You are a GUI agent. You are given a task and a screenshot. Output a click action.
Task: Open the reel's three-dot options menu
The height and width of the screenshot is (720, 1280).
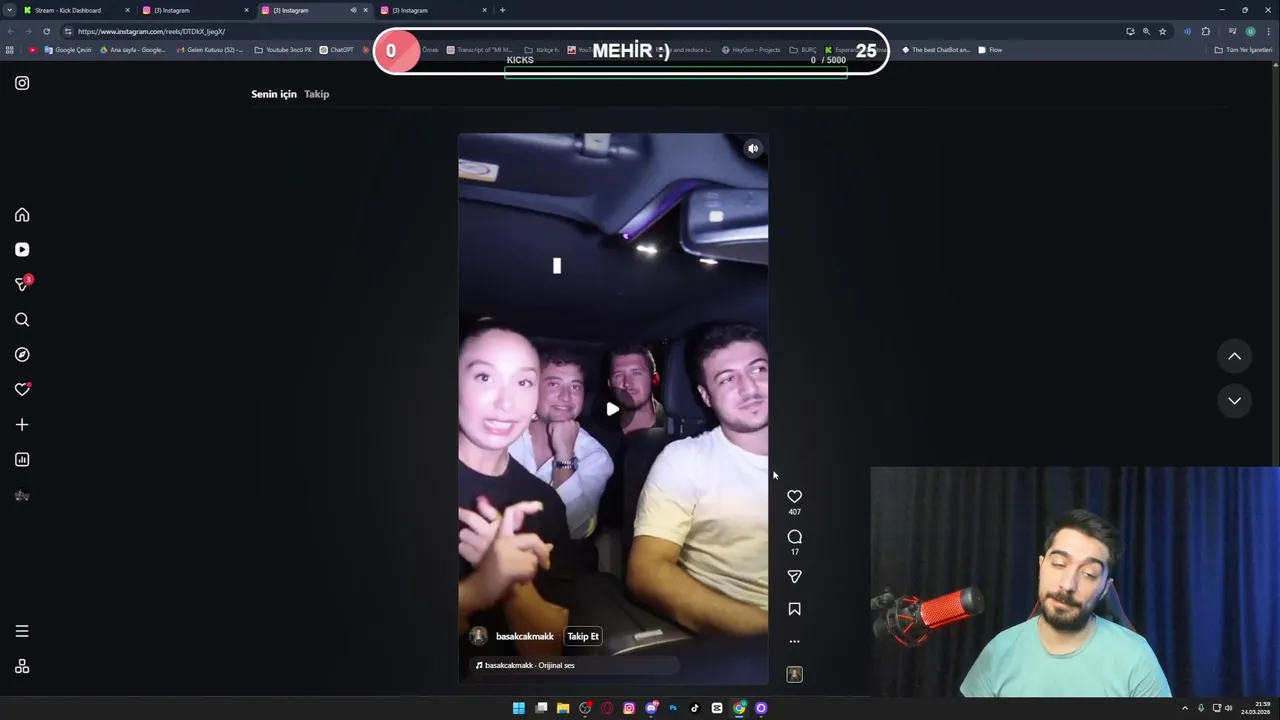coord(794,642)
